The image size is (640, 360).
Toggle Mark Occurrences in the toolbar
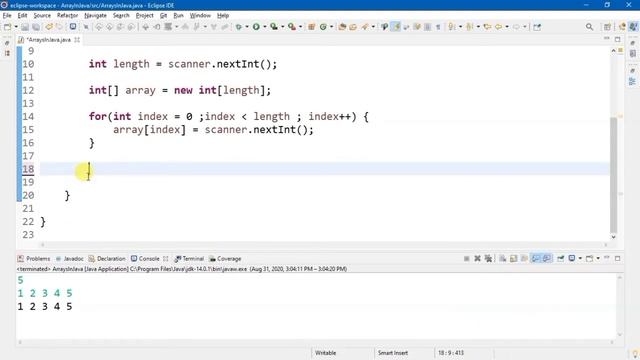396,27
